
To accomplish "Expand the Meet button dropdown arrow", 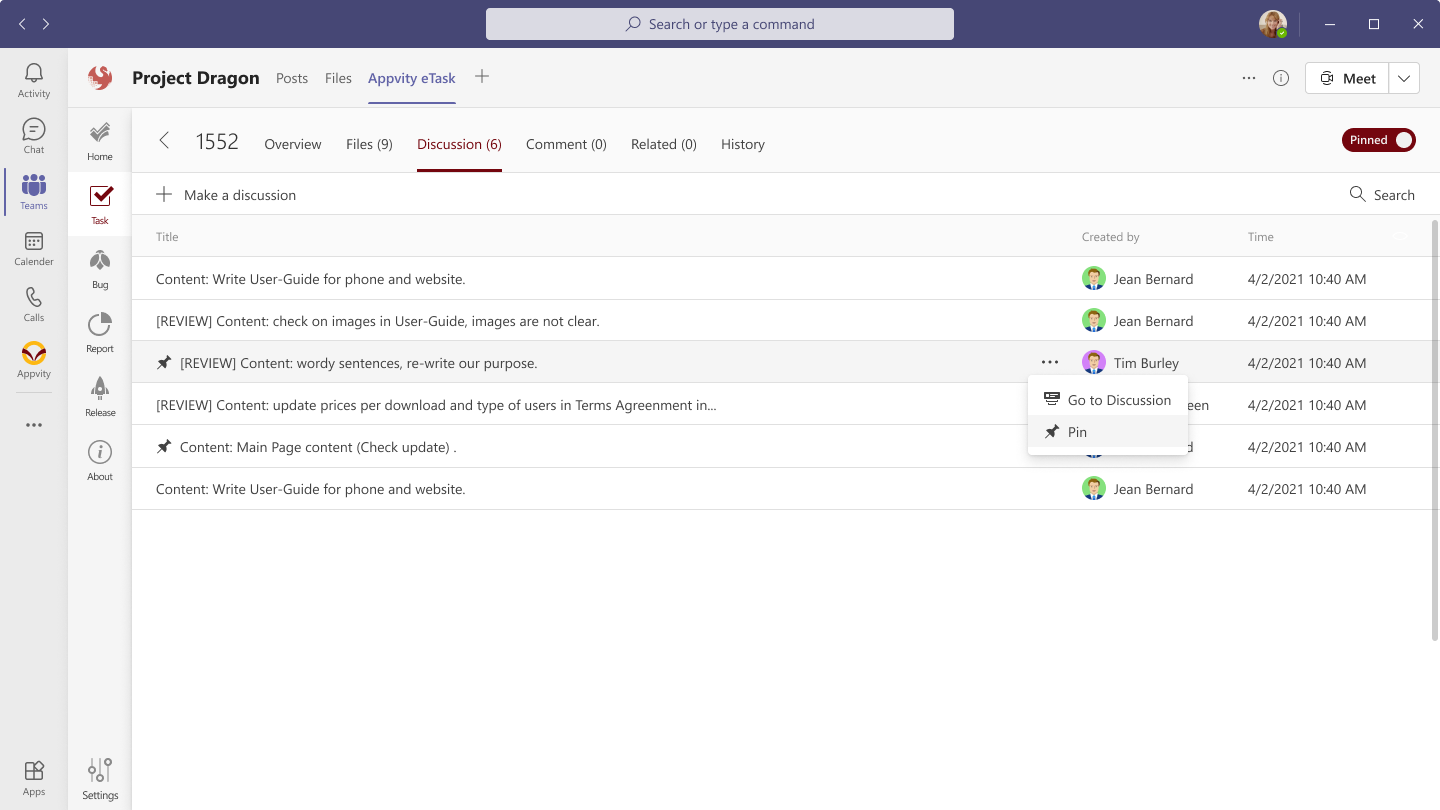I will coord(1404,77).
